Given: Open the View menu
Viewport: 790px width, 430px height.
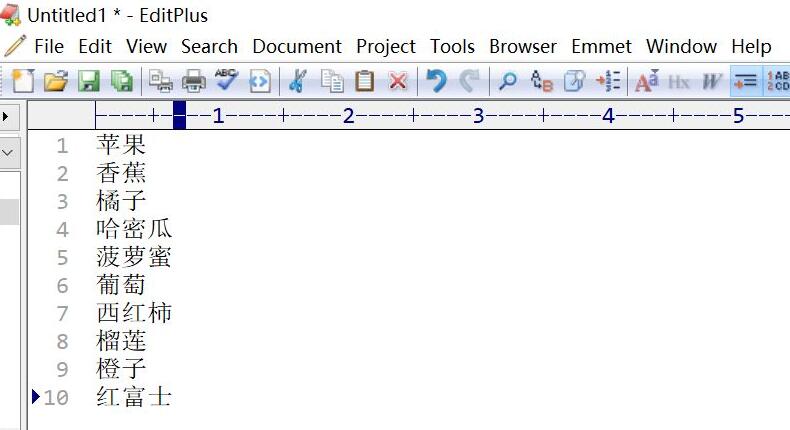Looking at the screenshot, I should (x=146, y=46).
